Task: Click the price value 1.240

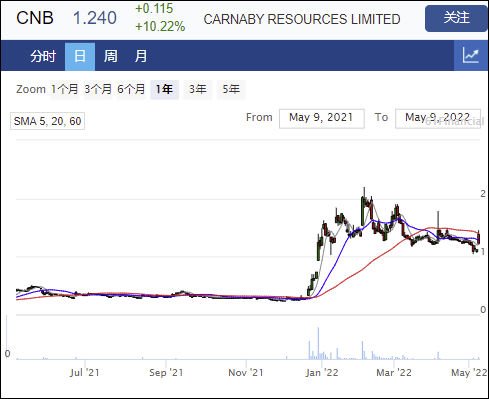Action: [95, 18]
